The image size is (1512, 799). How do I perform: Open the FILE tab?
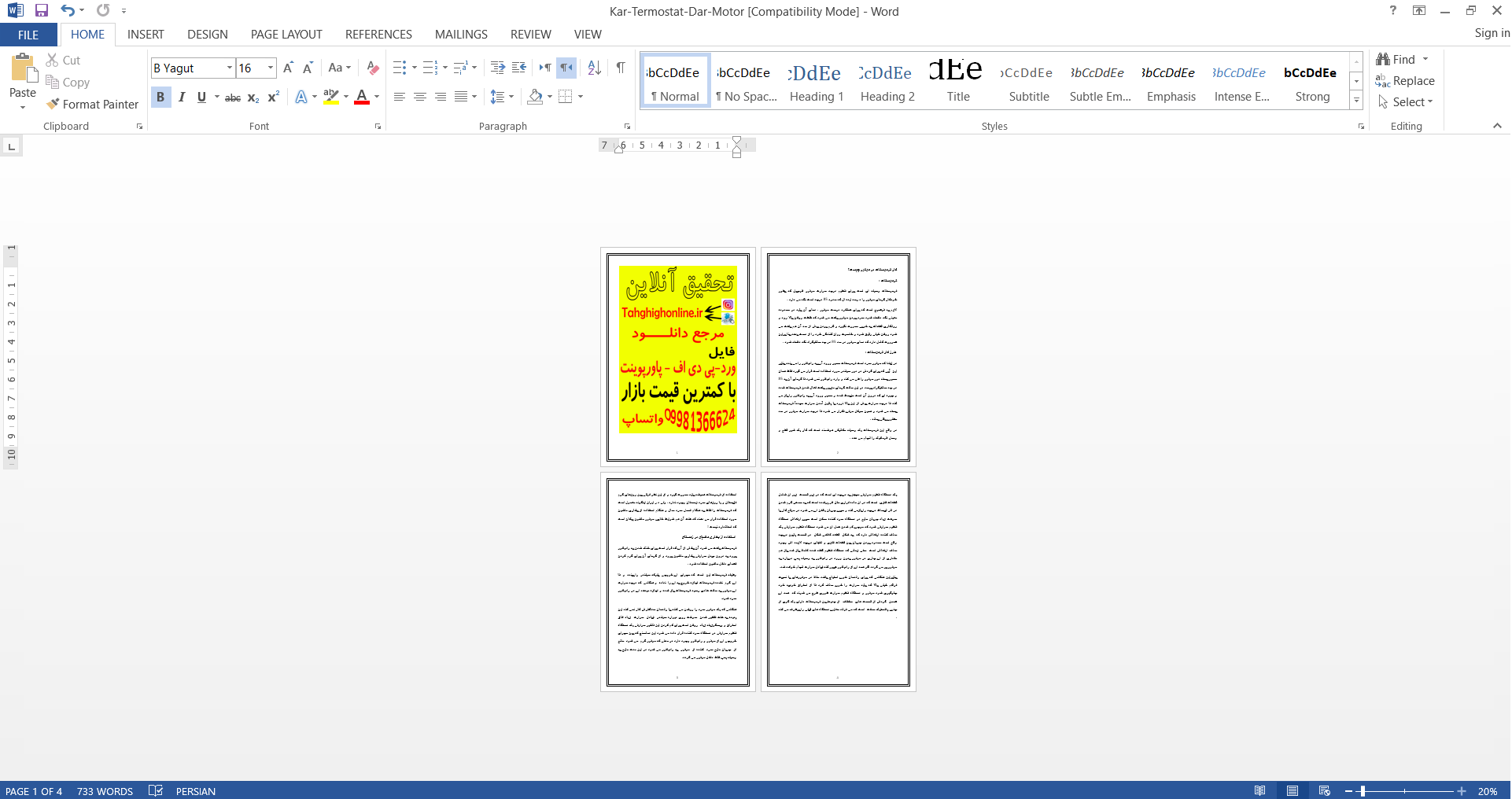pyautogui.click(x=28, y=35)
